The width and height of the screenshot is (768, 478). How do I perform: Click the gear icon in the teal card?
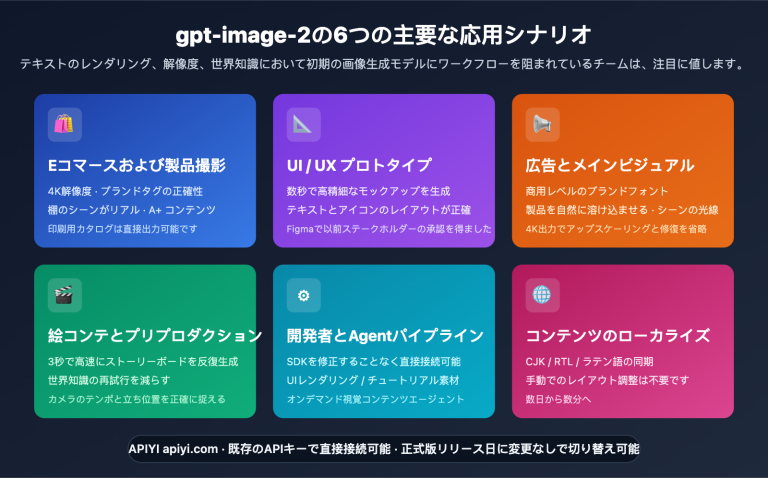tap(303, 295)
